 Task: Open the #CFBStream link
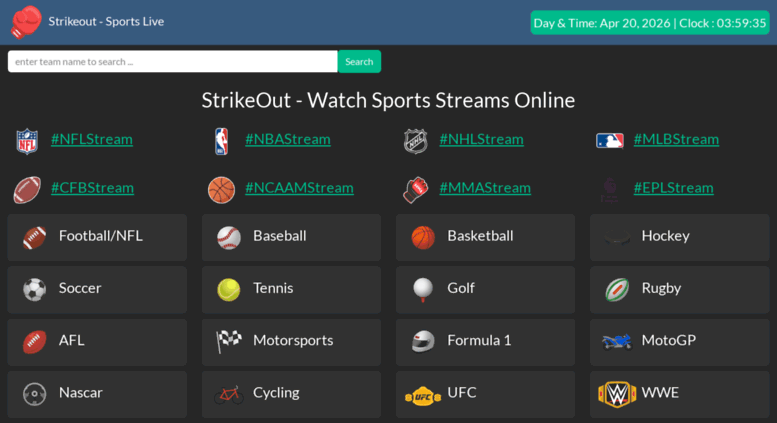(92, 188)
